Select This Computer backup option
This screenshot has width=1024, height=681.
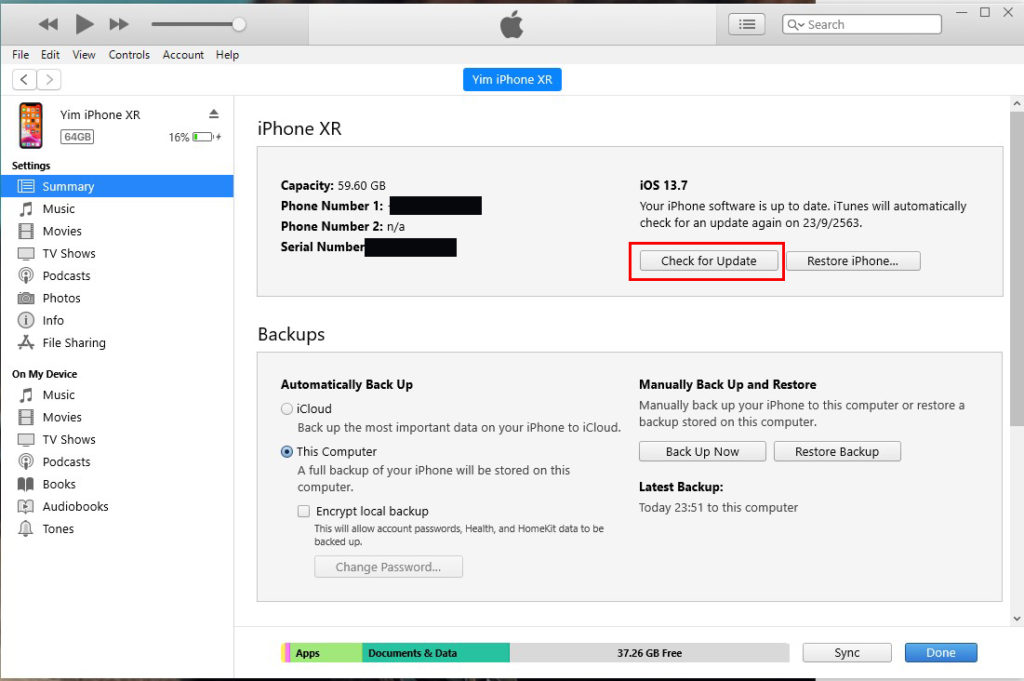click(x=287, y=452)
